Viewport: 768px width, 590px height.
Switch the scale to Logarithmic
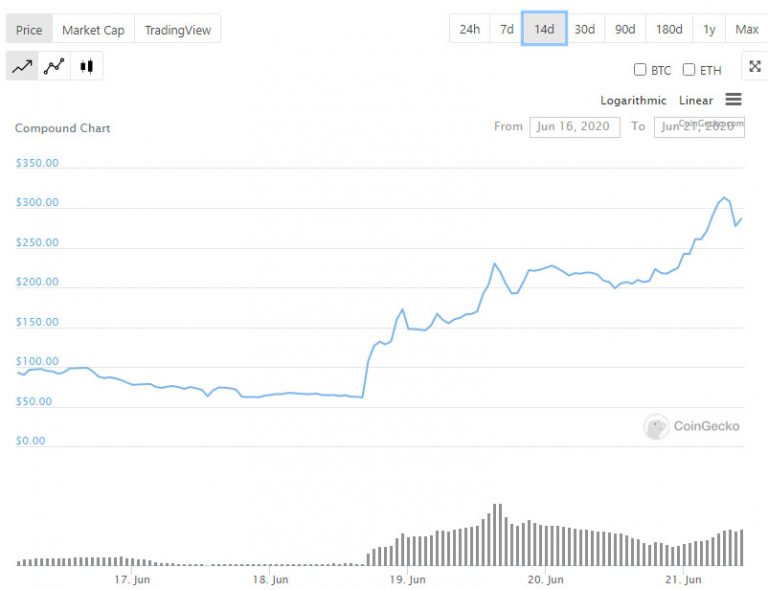pos(633,100)
